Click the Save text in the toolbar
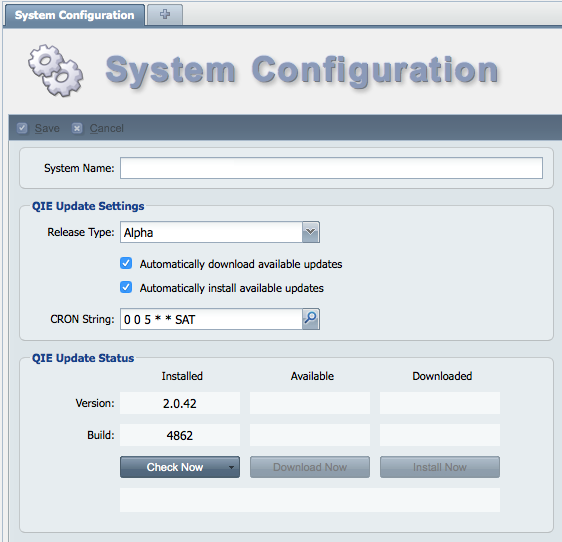This screenshot has width=562, height=542. tap(47, 128)
